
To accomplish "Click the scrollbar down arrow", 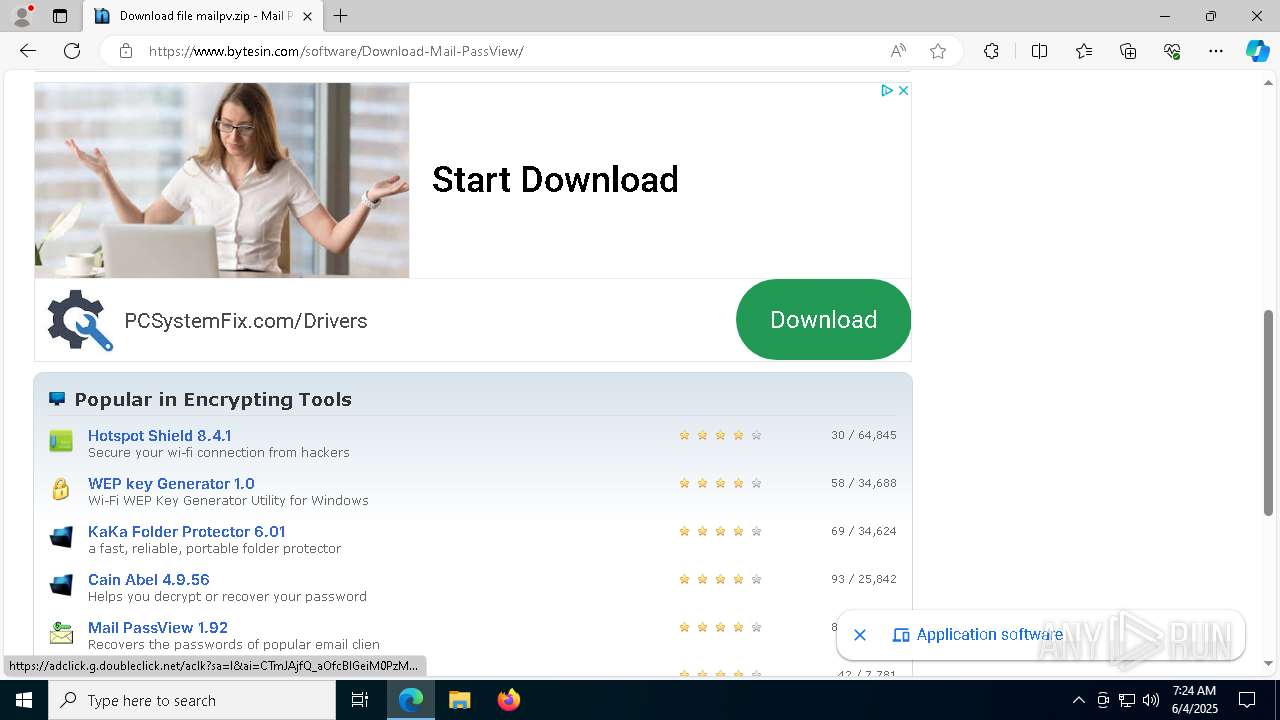I will pyautogui.click(x=1269, y=663).
